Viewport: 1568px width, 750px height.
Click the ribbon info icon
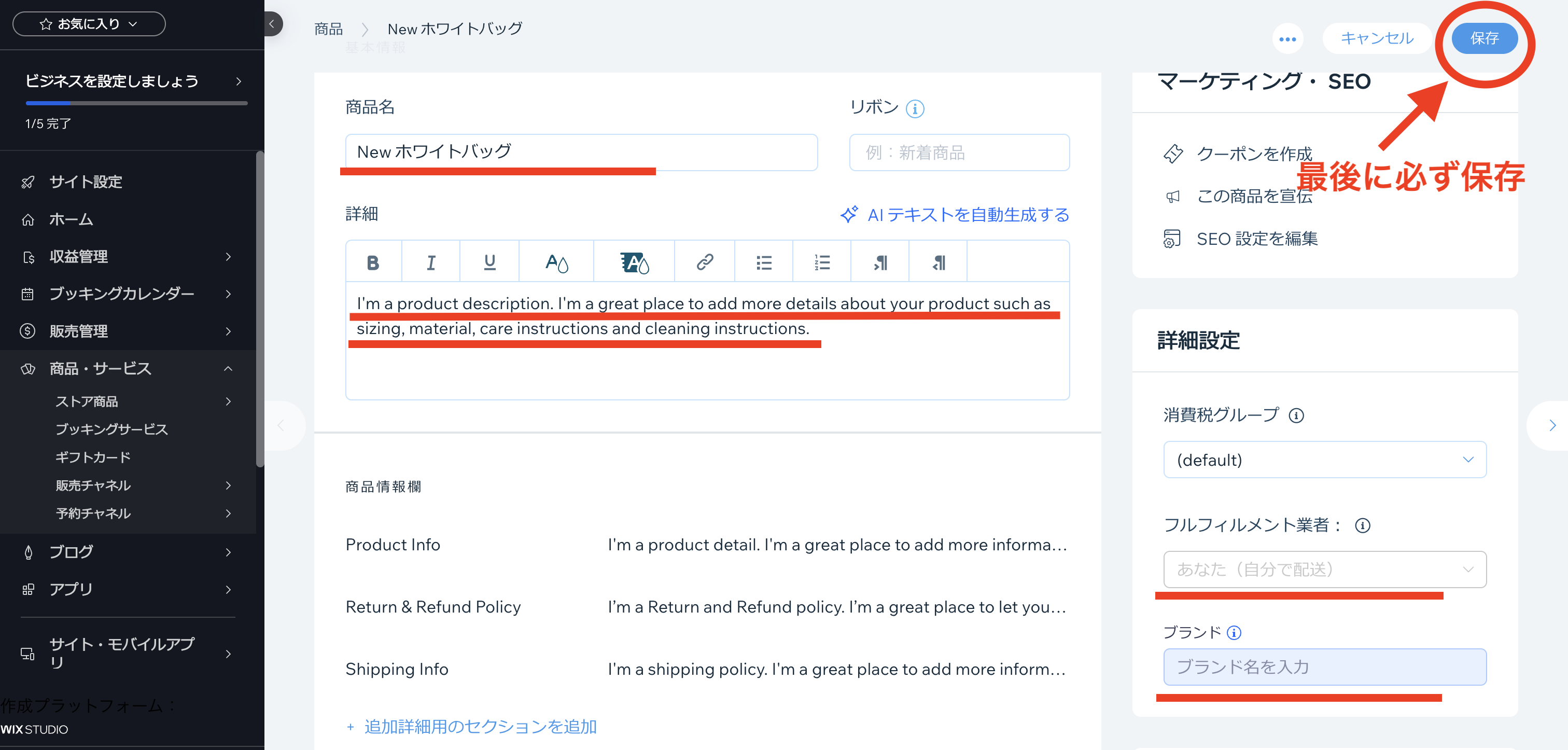pyautogui.click(x=915, y=109)
